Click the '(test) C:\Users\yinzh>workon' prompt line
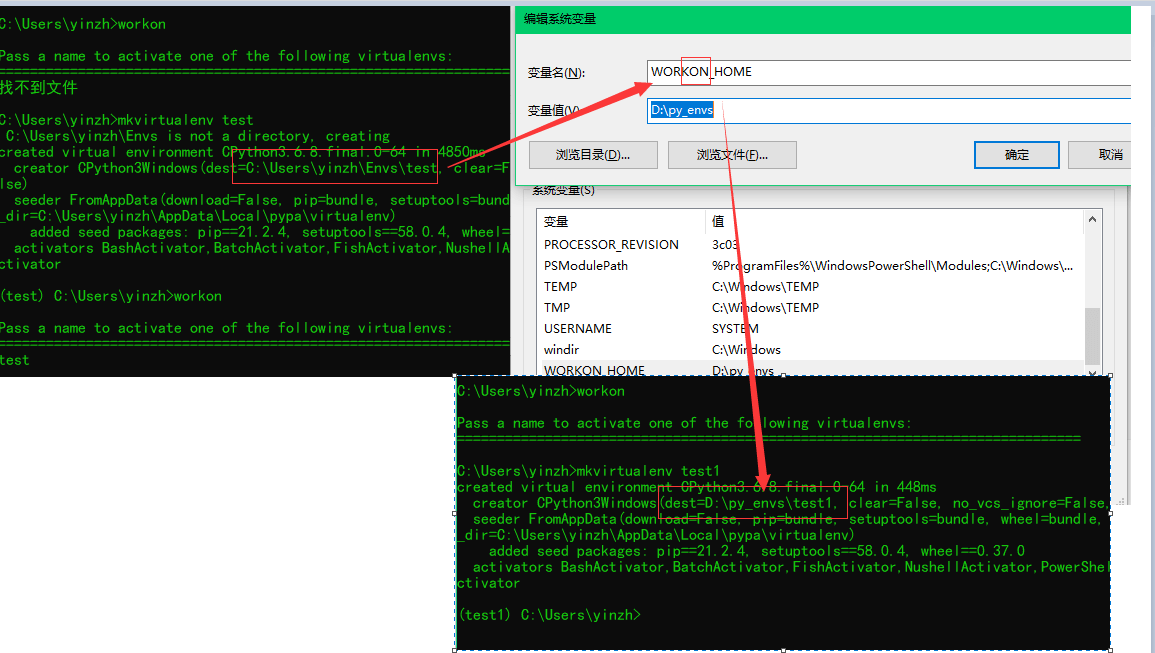 click(x=111, y=296)
